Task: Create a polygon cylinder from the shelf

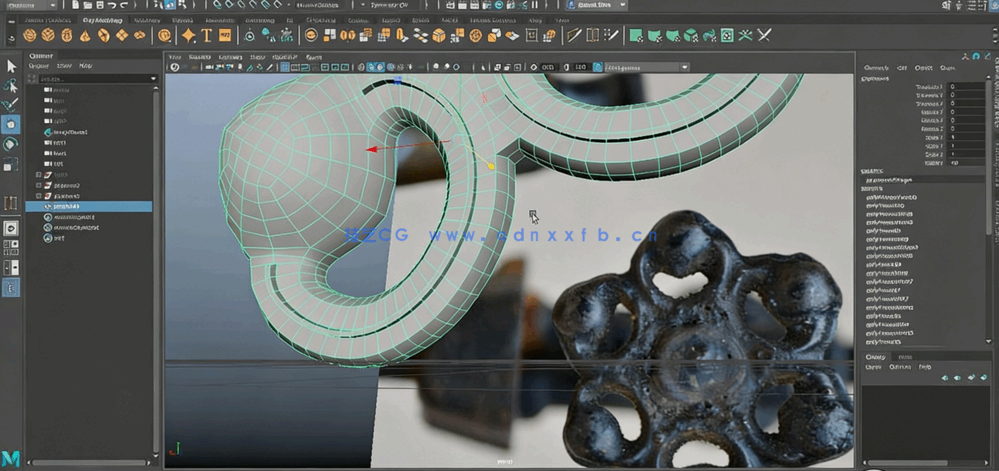Action: (66, 35)
